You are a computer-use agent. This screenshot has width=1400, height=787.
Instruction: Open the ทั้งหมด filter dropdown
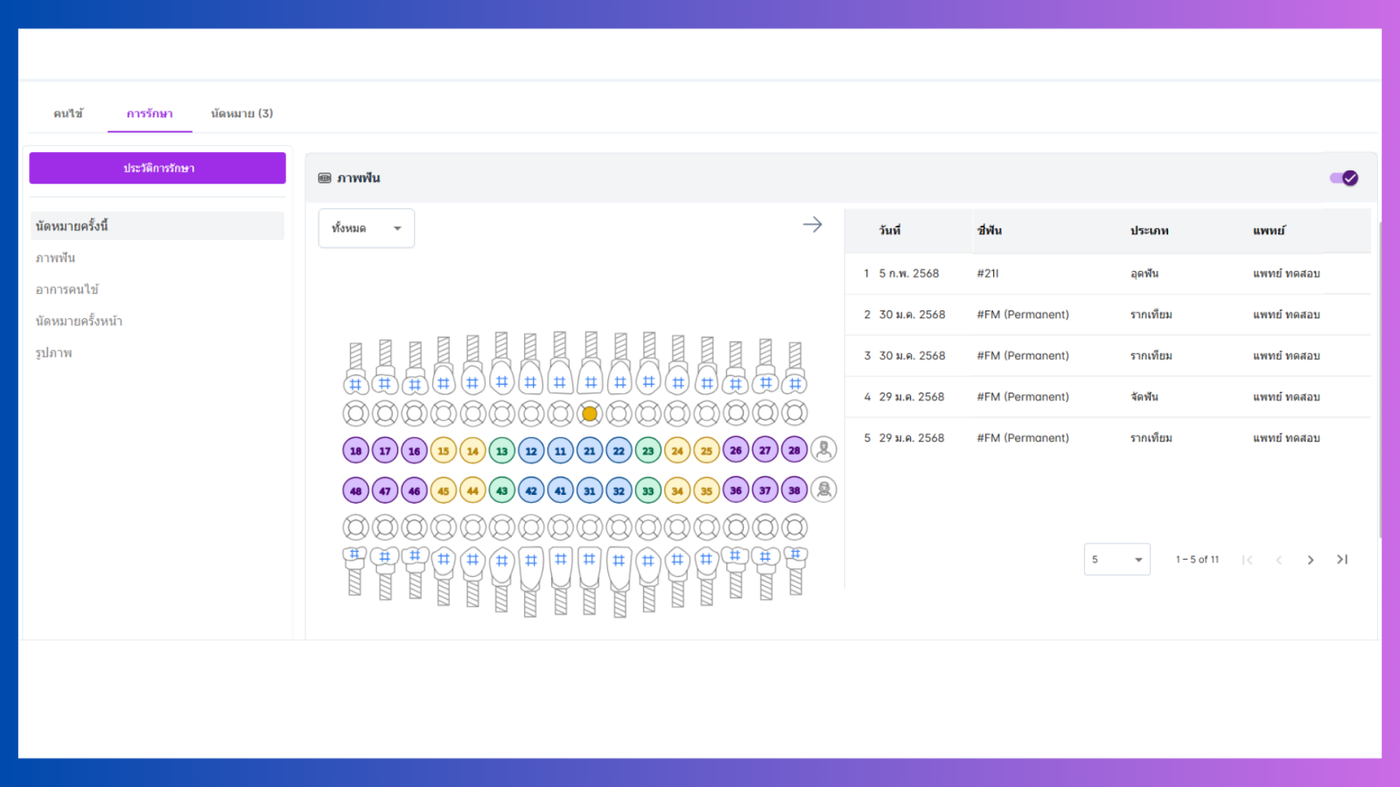(x=366, y=228)
